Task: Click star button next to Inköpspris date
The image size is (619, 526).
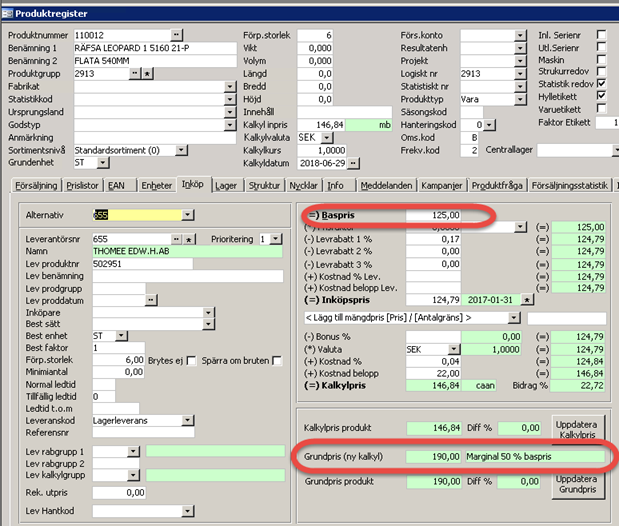Action: [x=527, y=300]
